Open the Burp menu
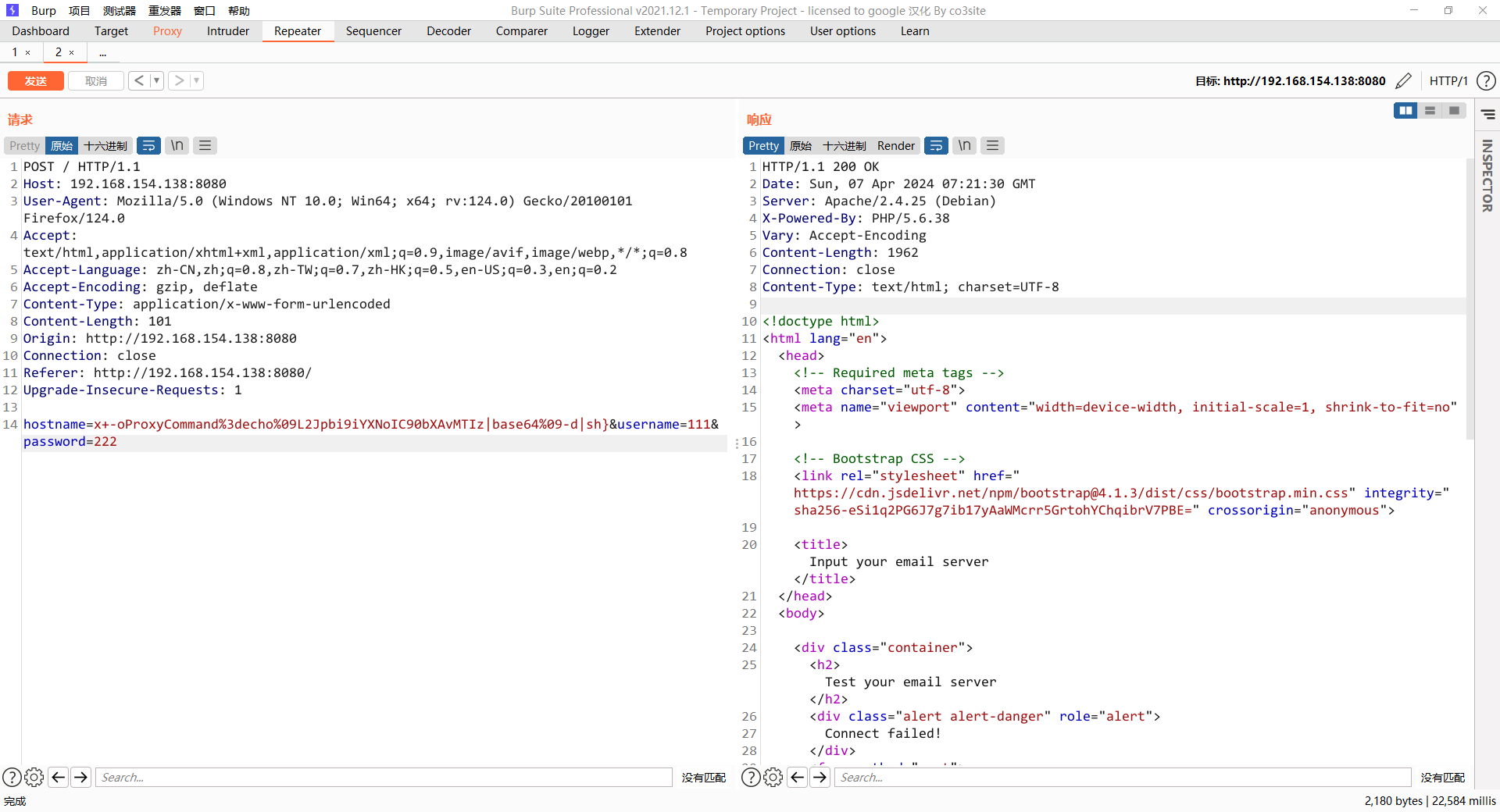Viewport: 1500px width, 812px height. [x=44, y=11]
